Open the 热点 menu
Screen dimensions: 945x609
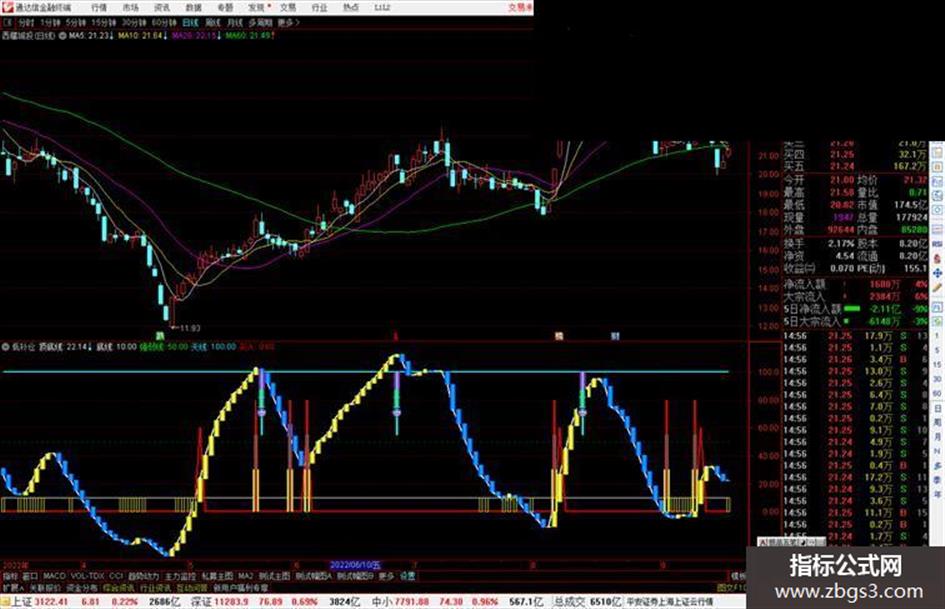tap(351, 8)
